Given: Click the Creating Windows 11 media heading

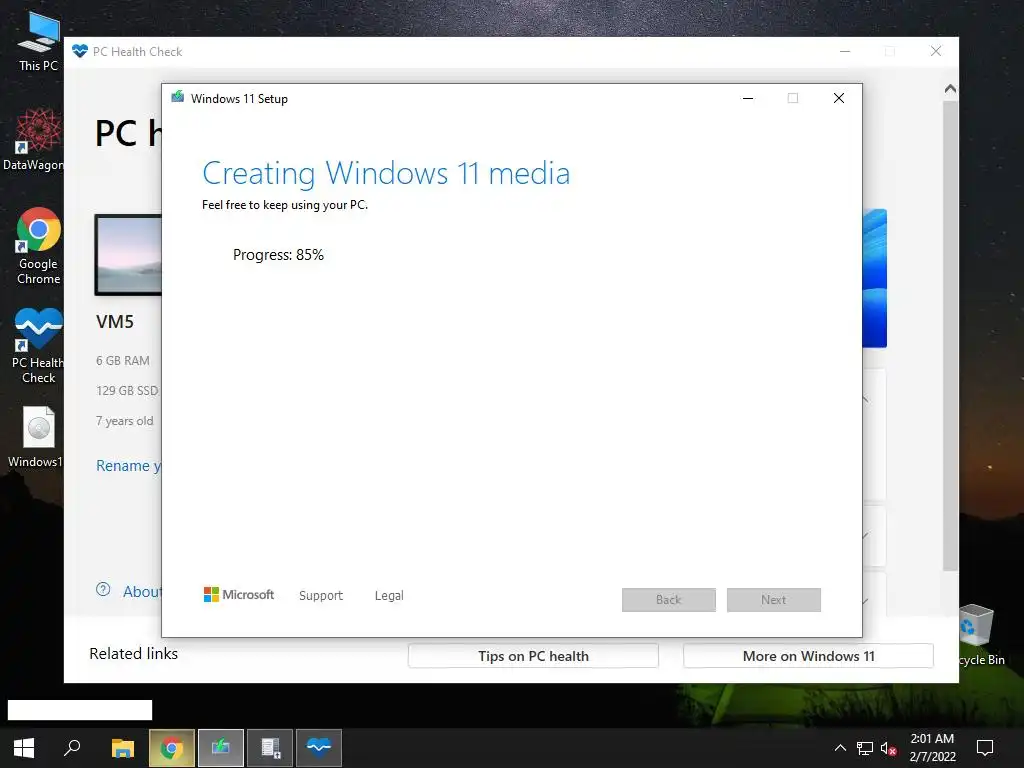Looking at the screenshot, I should [x=386, y=174].
